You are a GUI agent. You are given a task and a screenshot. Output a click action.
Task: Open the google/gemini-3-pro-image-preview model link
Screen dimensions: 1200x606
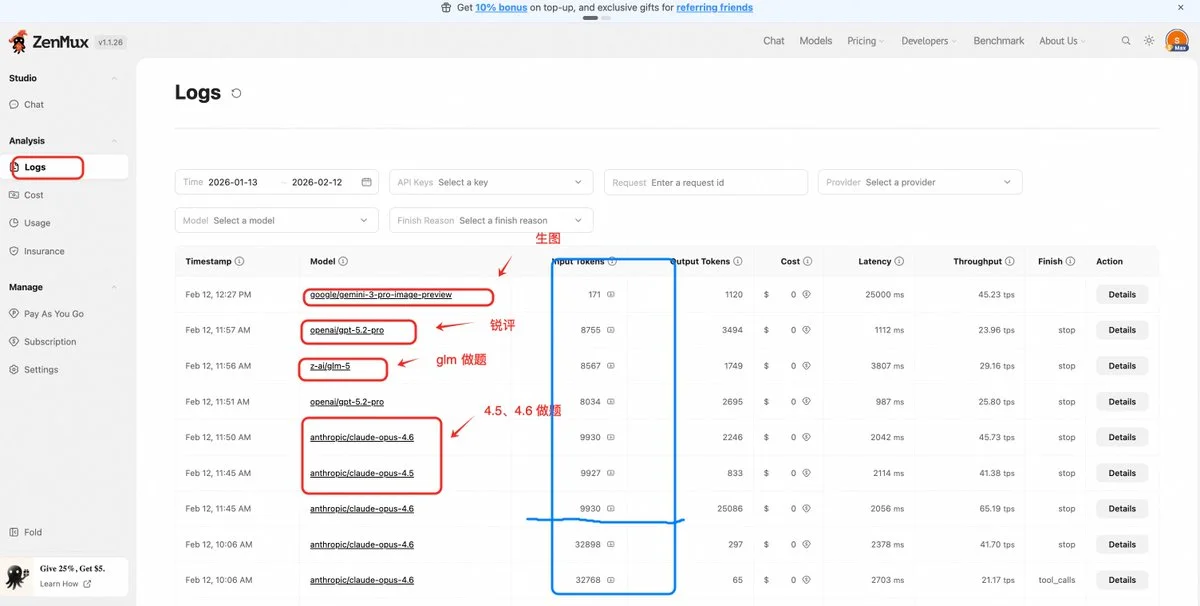tap(381, 295)
